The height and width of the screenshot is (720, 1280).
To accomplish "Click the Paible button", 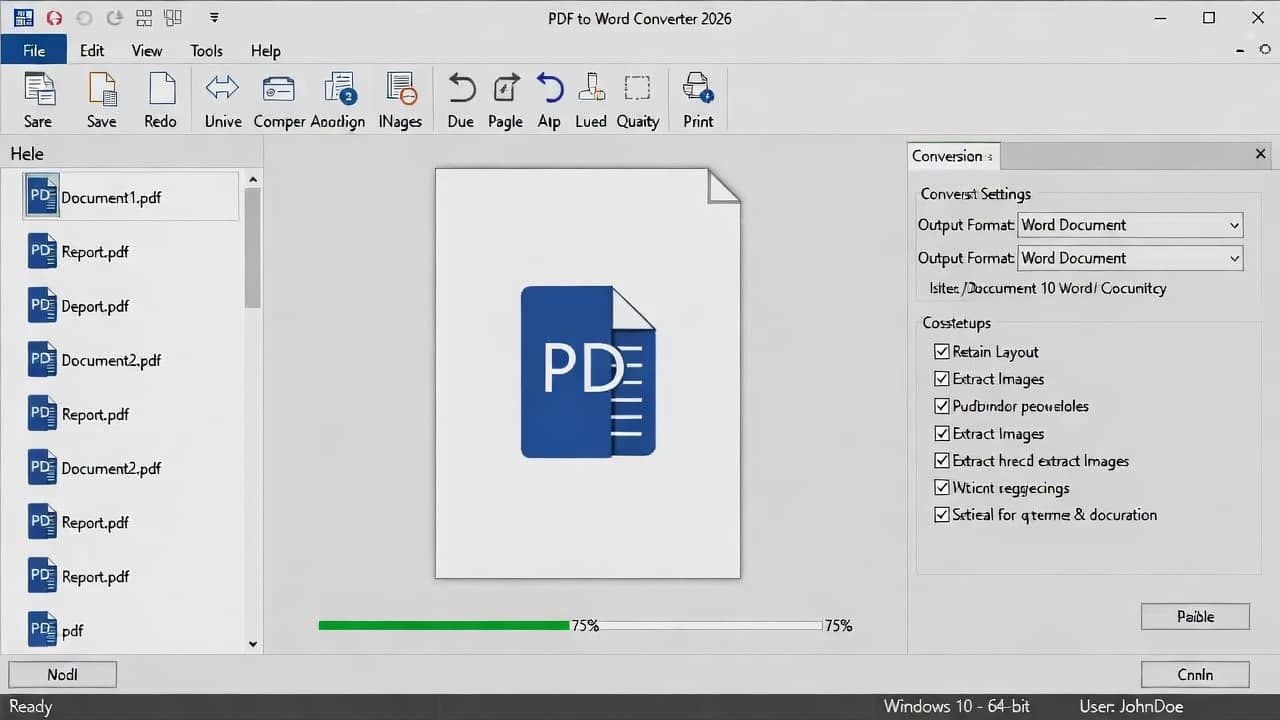I will click(x=1195, y=616).
